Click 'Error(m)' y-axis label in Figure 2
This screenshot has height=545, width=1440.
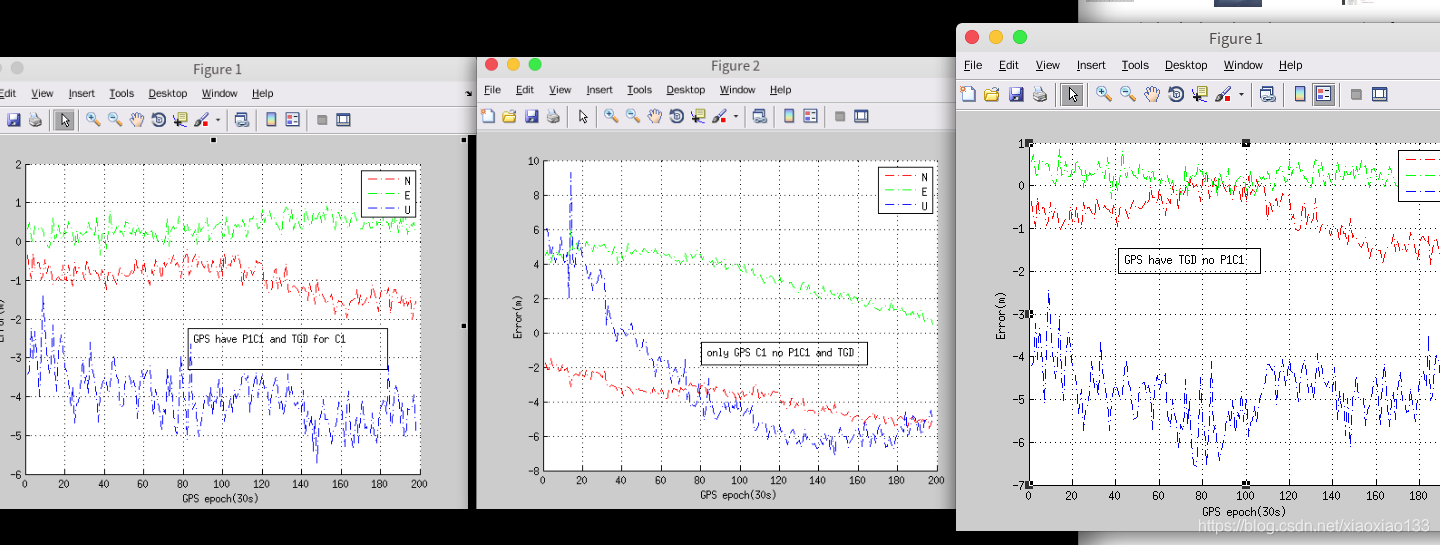click(x=519, y=317)
